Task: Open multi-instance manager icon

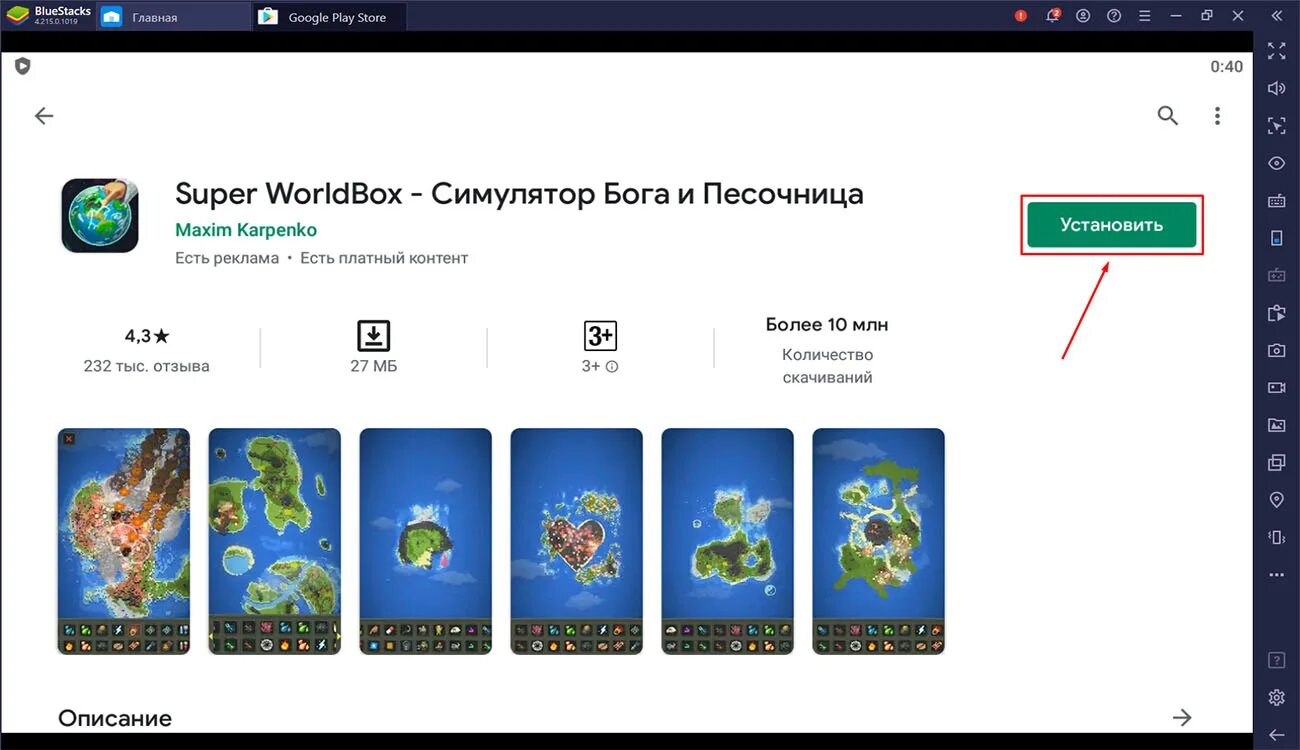Action: click(1276, 462)
